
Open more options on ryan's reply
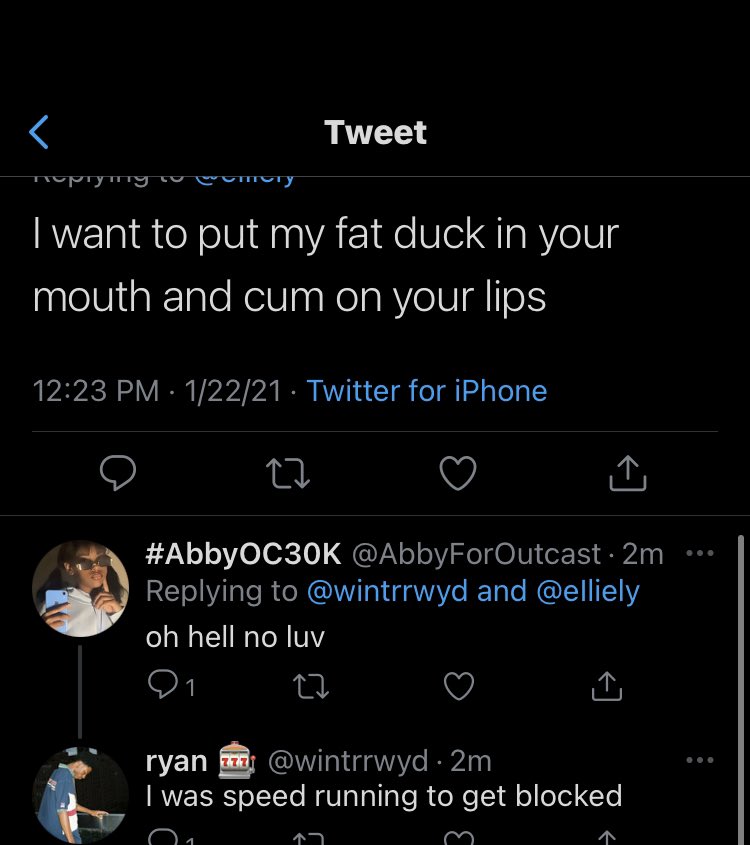click(700, 760)
